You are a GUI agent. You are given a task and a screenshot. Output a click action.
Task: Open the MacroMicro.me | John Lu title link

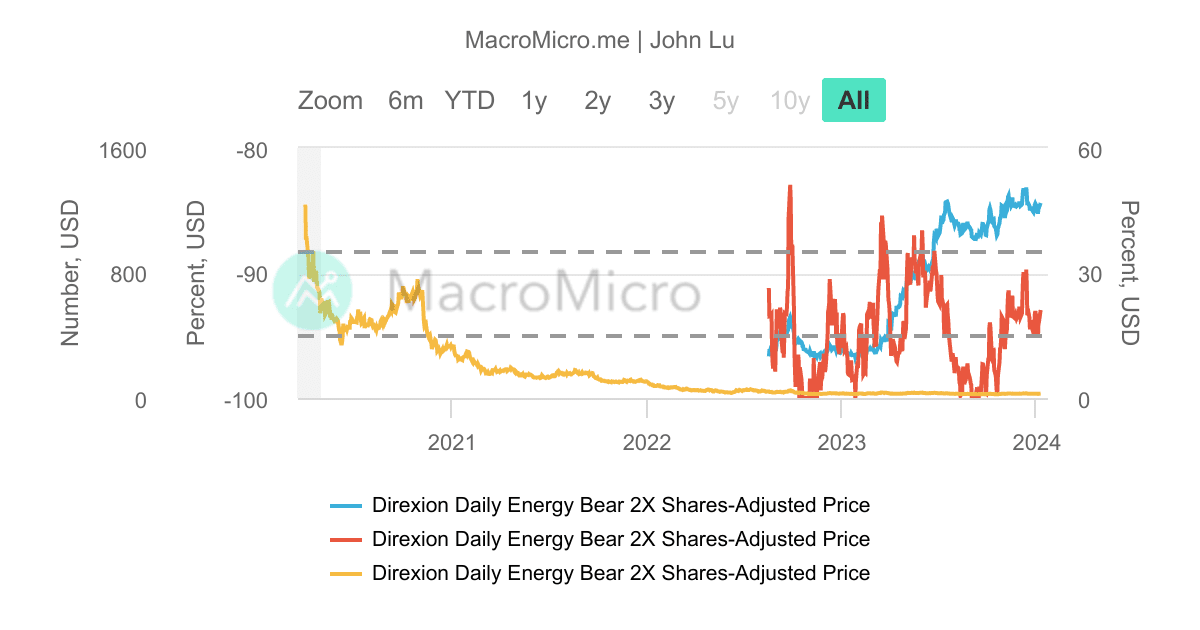[599, 40]
